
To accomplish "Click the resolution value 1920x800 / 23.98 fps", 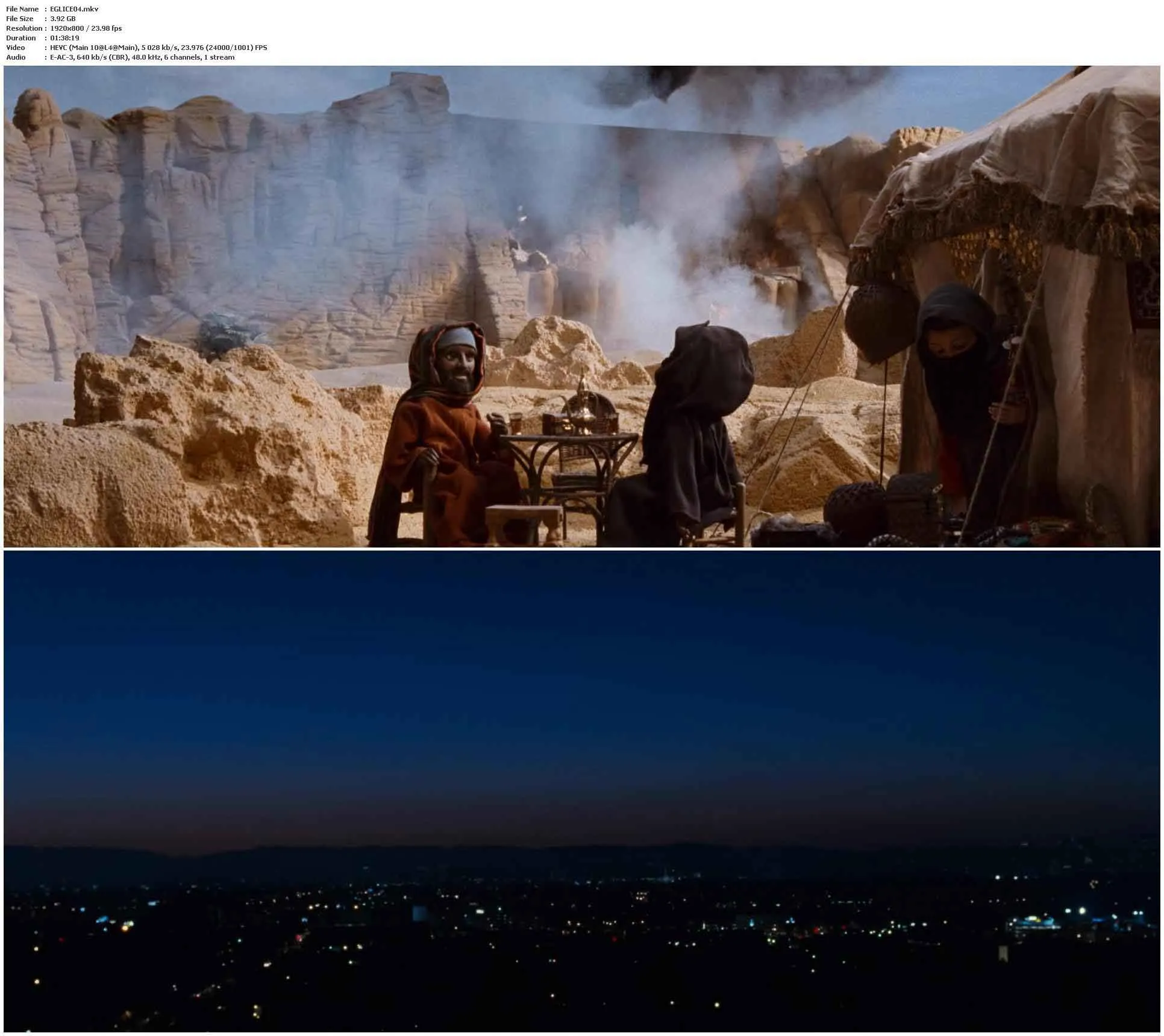I will (x=86, y=28).
